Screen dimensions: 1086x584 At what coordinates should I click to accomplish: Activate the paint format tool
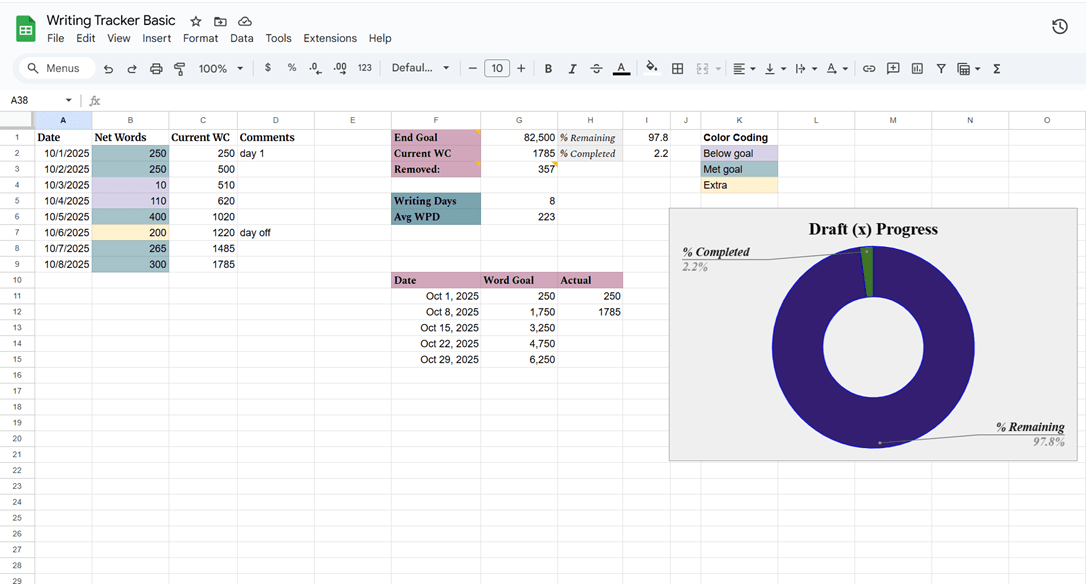[179, 69]
